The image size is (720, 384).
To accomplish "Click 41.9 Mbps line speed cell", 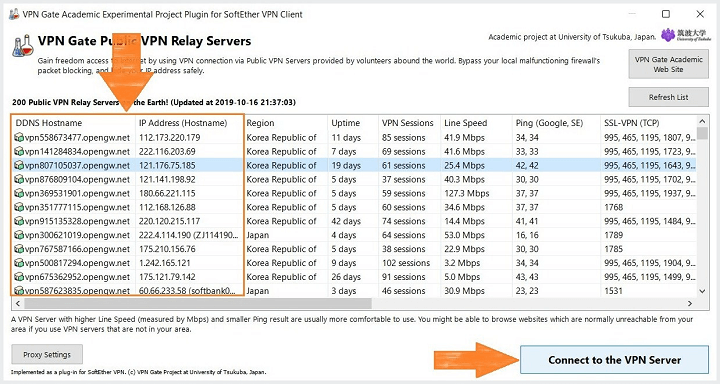I will [x=464, y=137].
